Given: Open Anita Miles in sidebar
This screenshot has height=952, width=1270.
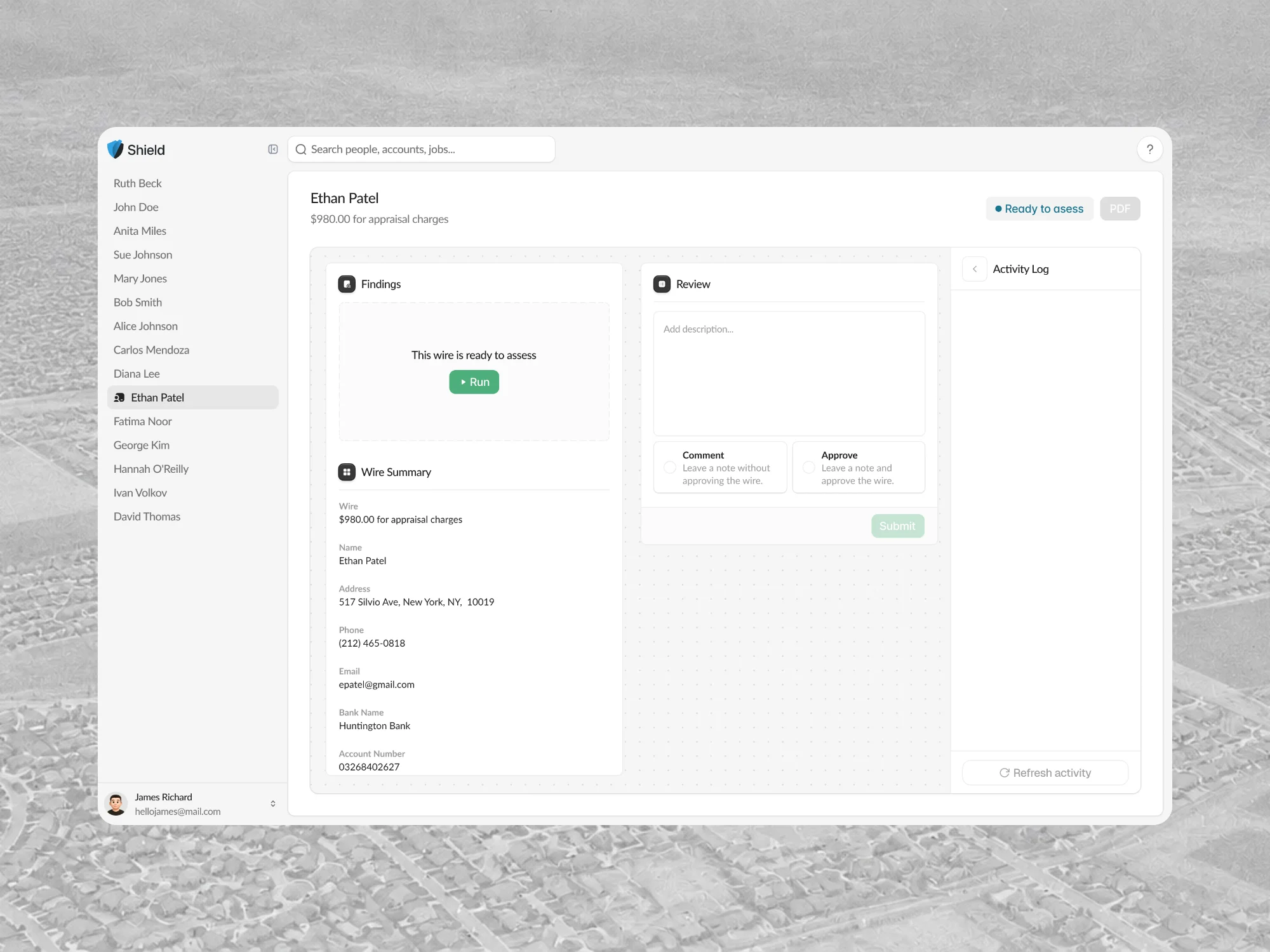Looking at the screenshot, I should [140, 231].
